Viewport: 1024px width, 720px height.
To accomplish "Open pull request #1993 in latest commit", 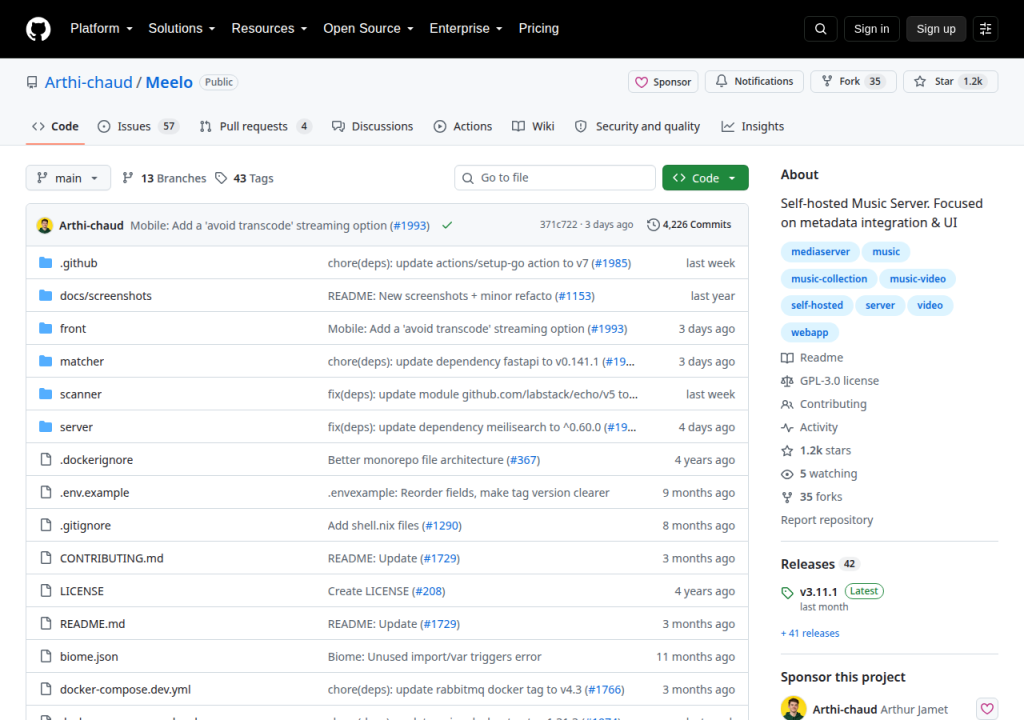I will (x=410, y=225).
